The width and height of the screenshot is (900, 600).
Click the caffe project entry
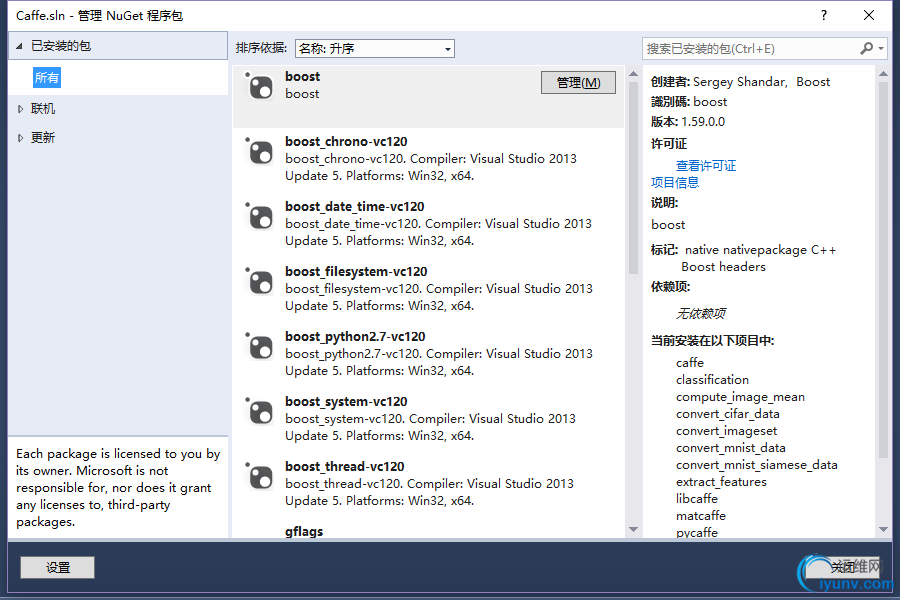pos(689,363)
